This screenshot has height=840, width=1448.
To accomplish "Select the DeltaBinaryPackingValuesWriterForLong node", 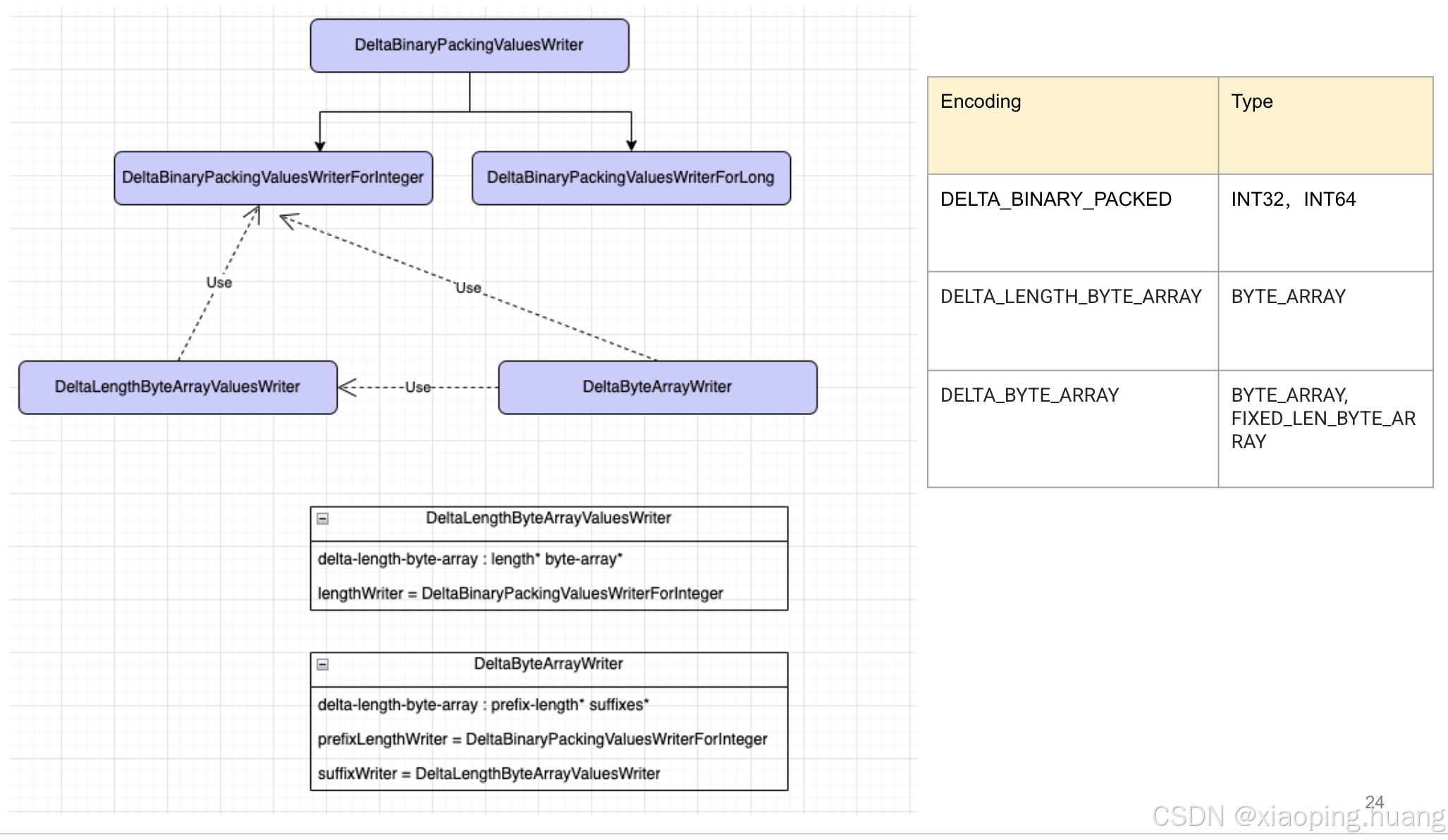I will pyautogui.click(x=630, y=178).
